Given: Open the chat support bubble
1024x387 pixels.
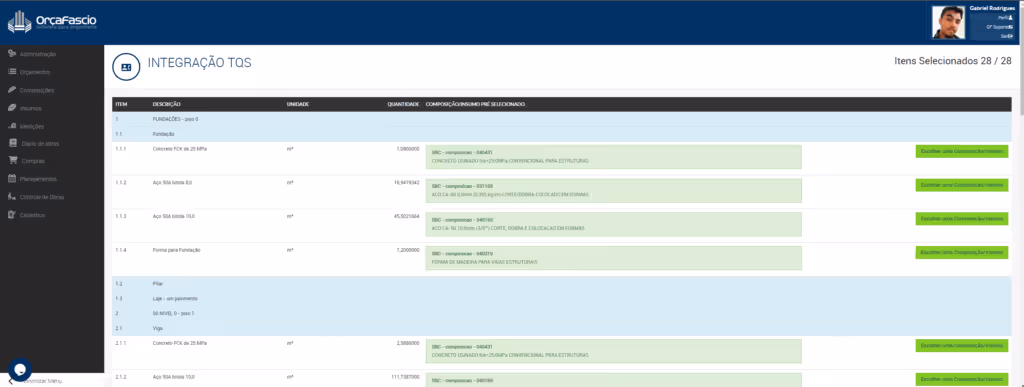Looking at the screenshot, I should (x=20, y=369).
